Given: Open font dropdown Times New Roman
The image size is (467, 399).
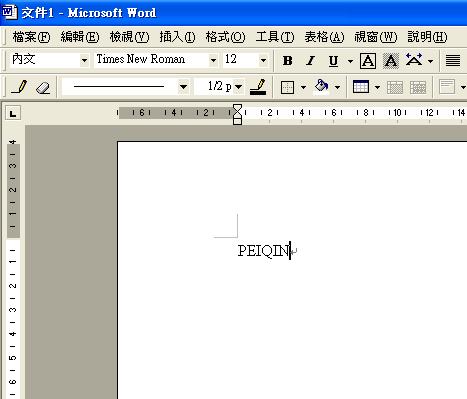Looking at the screenshot, I should pos(213,60).
